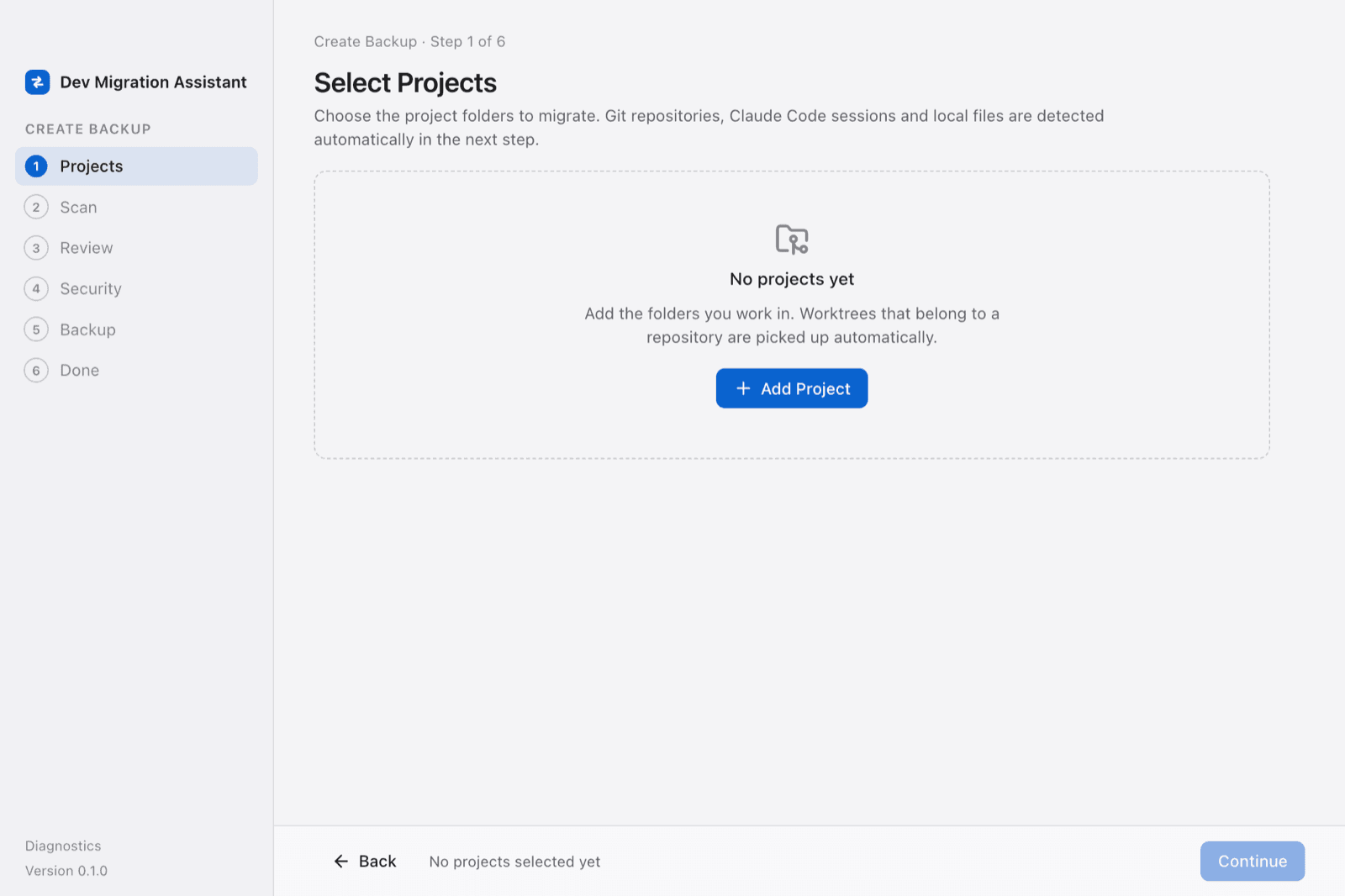Screen dimensions: 1345x896
Task: Click the 'Create Backup · Step 1 of 6' breadcrumb
Action: [x=409, y=41]
